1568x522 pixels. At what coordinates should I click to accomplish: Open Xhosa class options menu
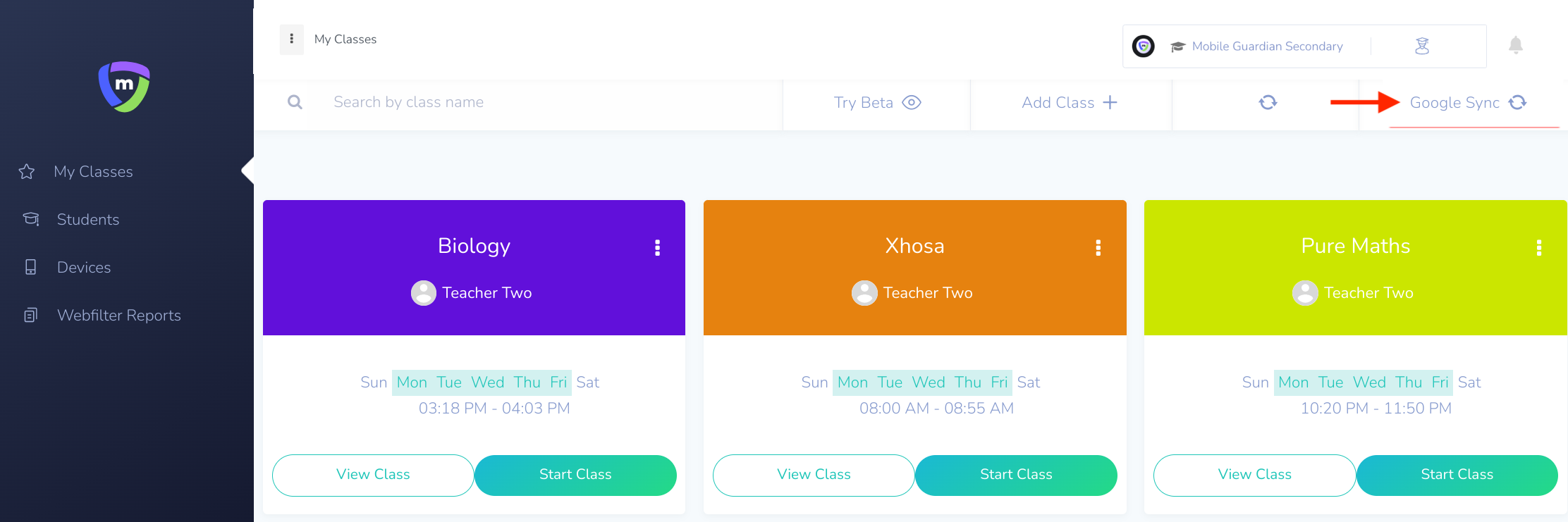1098,247
